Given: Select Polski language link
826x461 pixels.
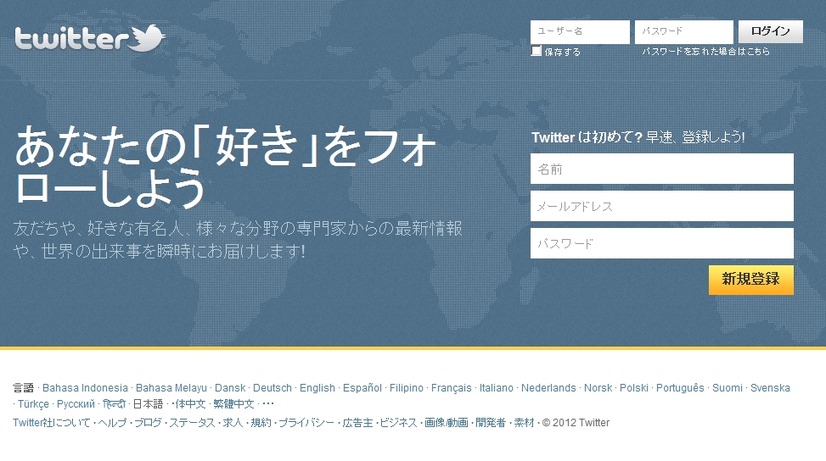Looking at the screenshot, I should pyautogui.click(x=634, y=388).
